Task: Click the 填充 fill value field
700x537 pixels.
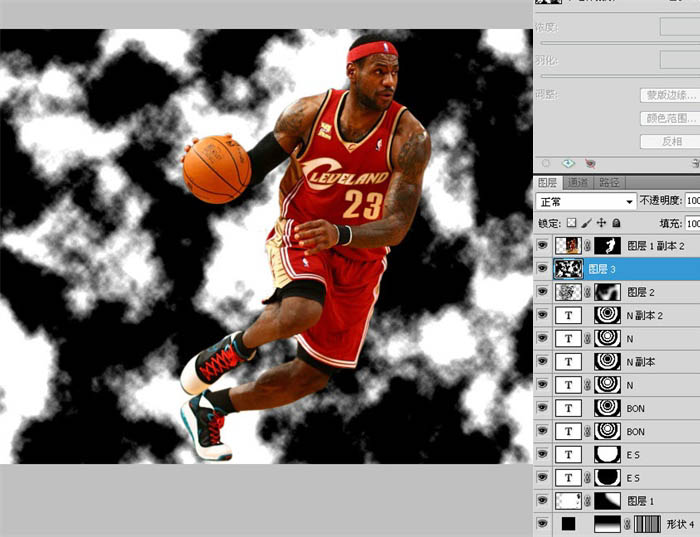Action: 692,223
